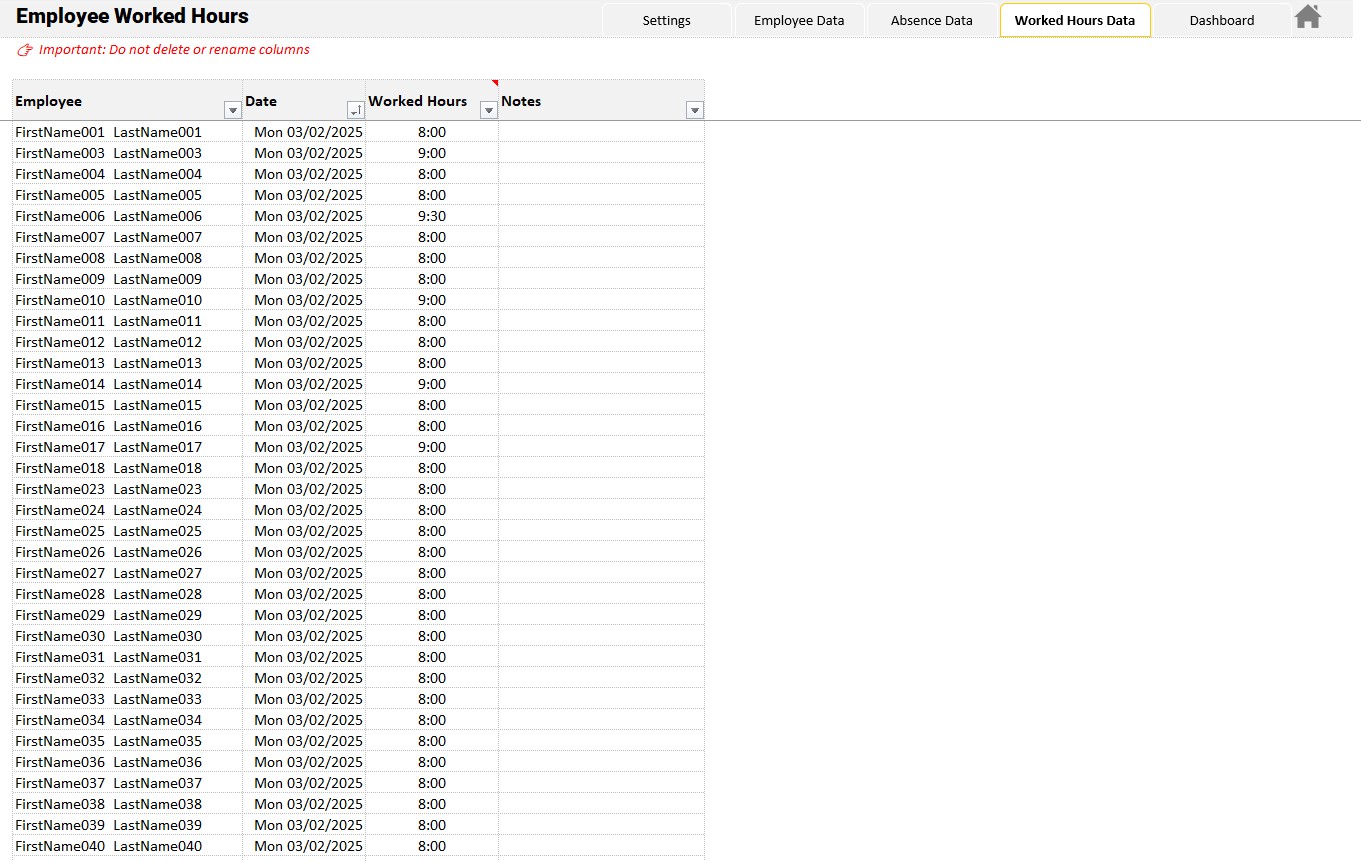The width and height of the screenshot is (1361, 861).
Task: Select the 9:30 worked hours cell
Action: 431,216
